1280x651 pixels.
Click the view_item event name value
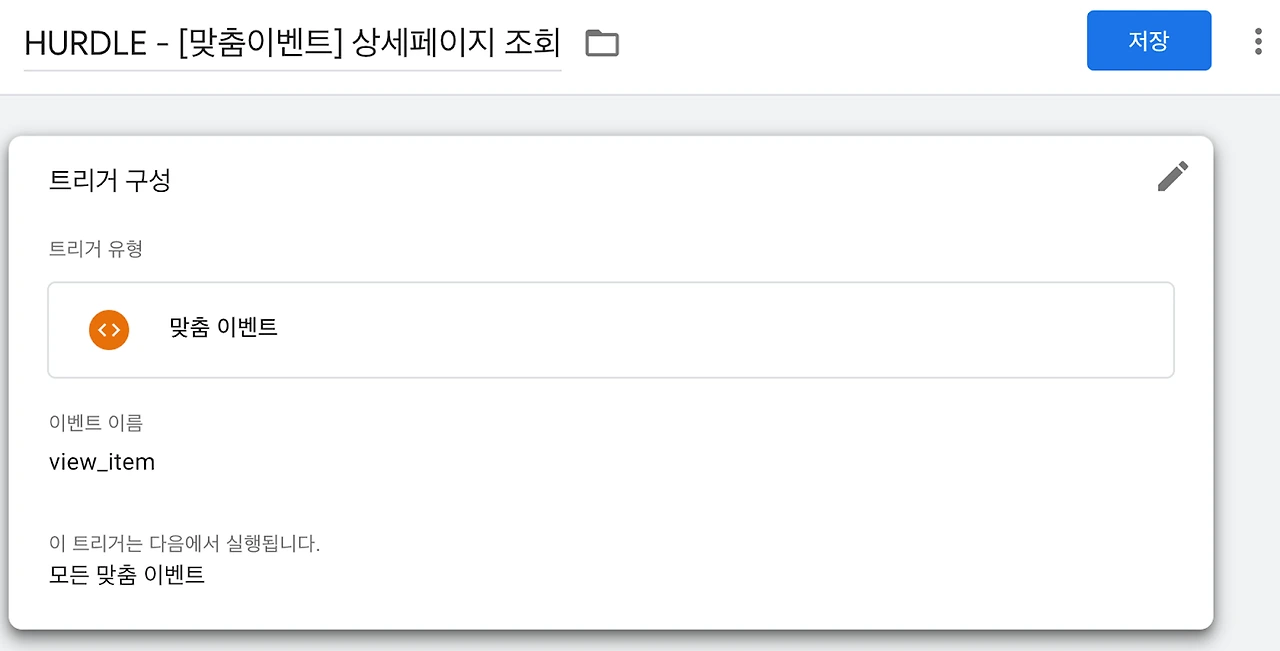(102, 463)
